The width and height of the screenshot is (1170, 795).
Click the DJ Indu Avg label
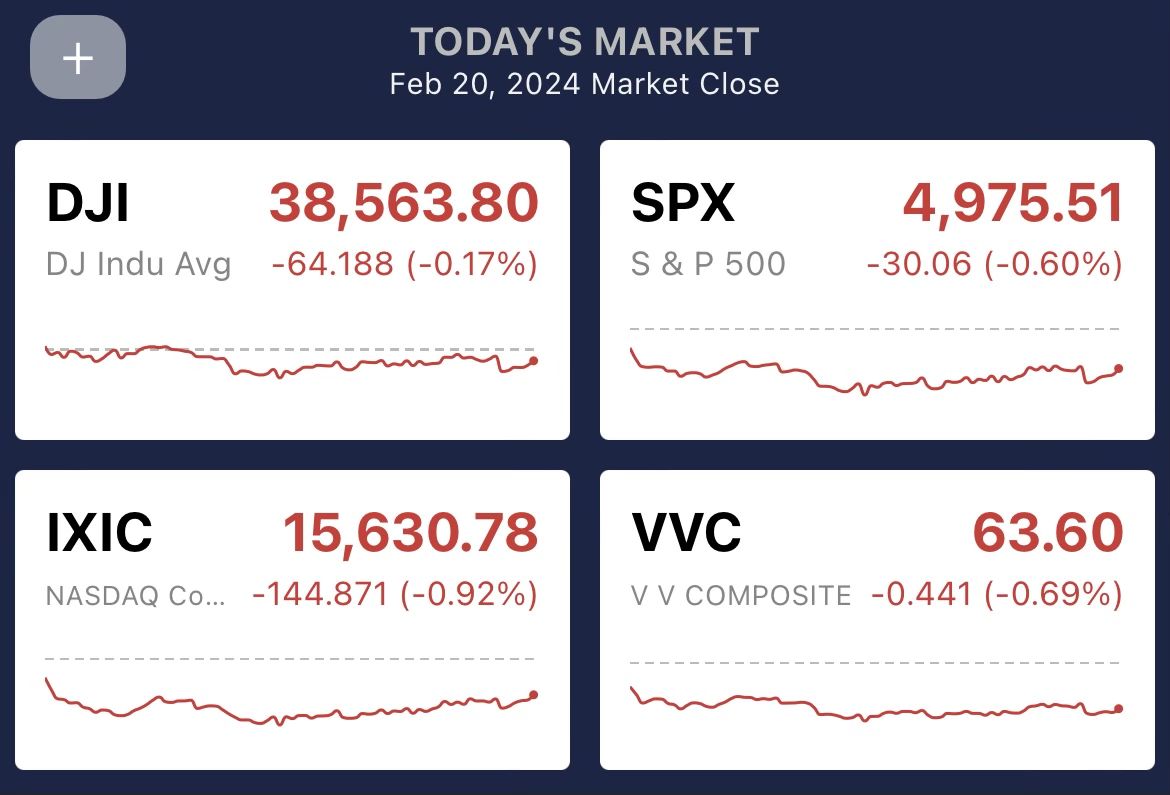click(138, 265)
